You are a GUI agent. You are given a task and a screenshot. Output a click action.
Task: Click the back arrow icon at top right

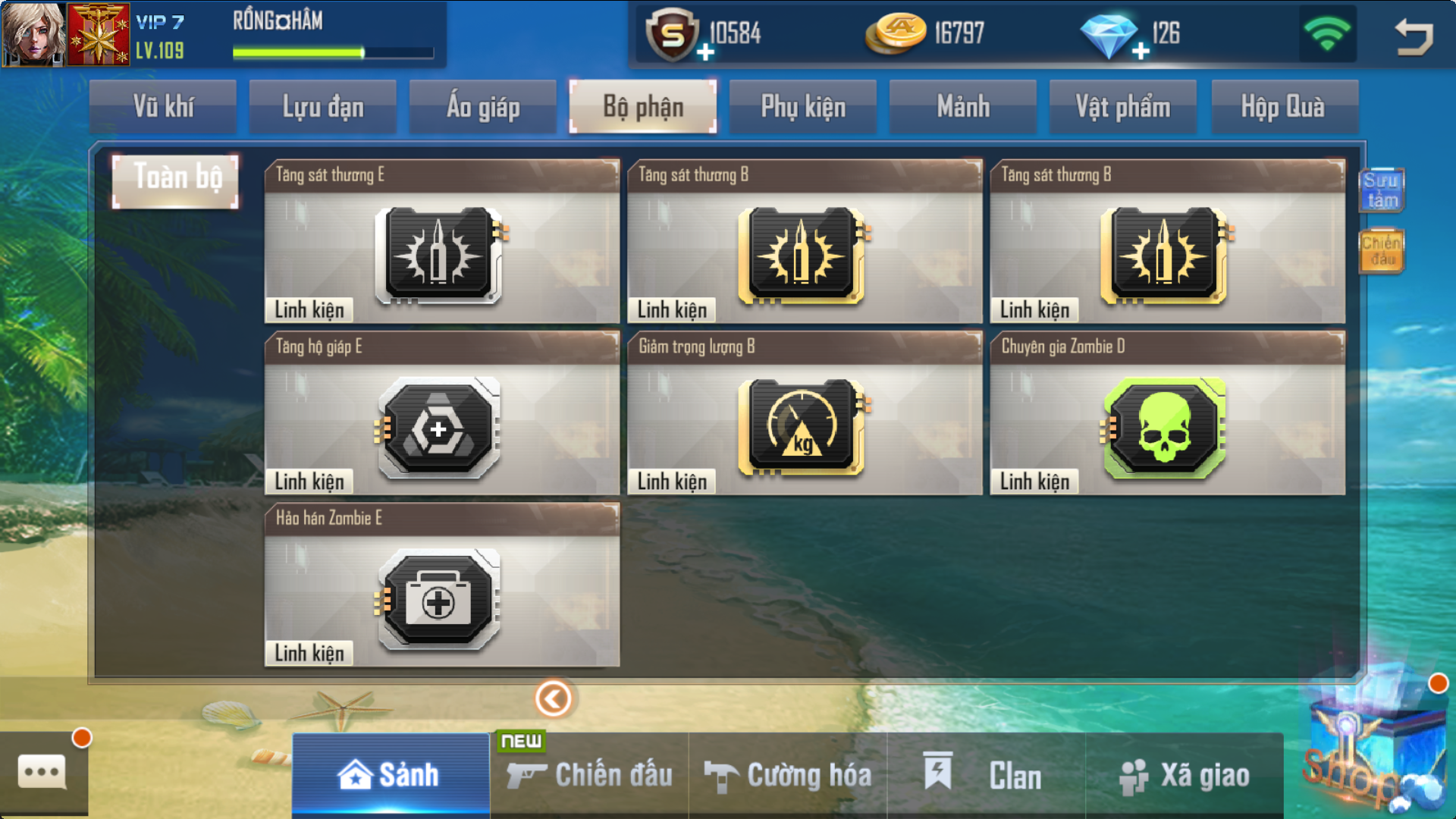(x=1414, y=36)
